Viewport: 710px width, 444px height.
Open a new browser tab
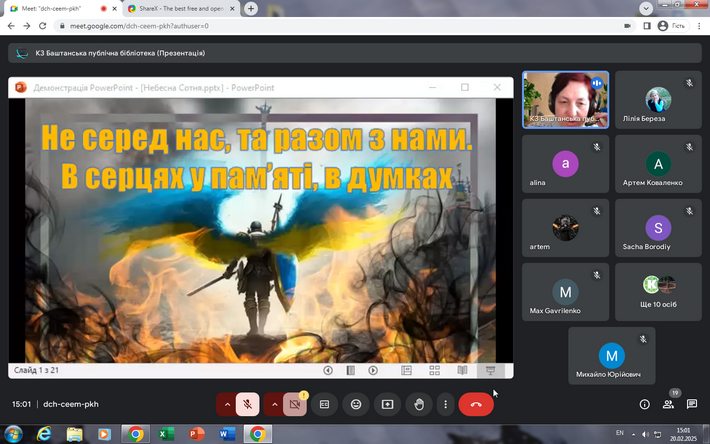coord(251,9)
